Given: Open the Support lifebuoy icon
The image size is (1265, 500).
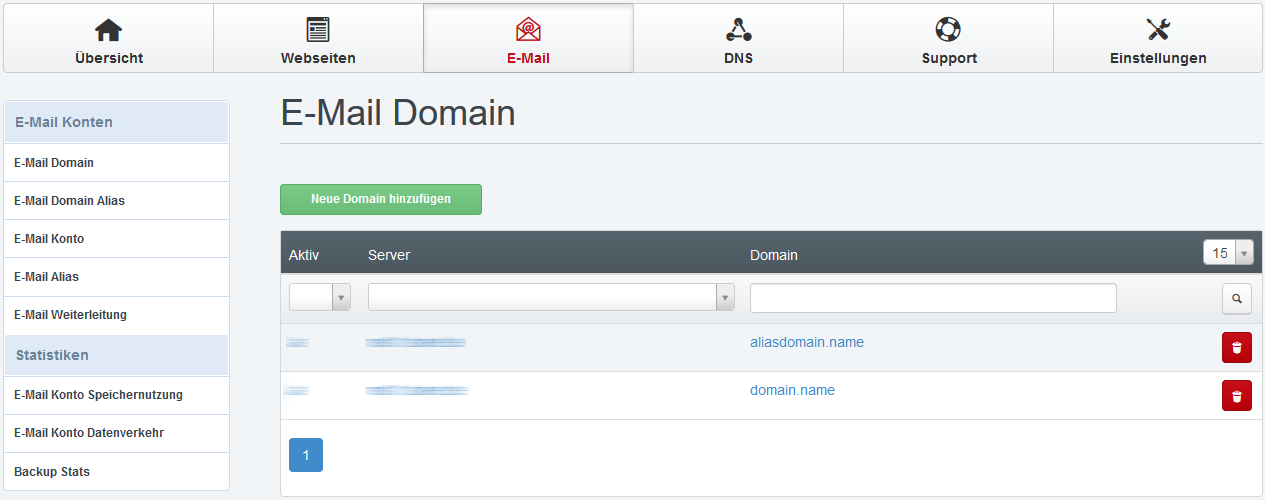Looking at the screenshot, I should [x=948, y=30].
